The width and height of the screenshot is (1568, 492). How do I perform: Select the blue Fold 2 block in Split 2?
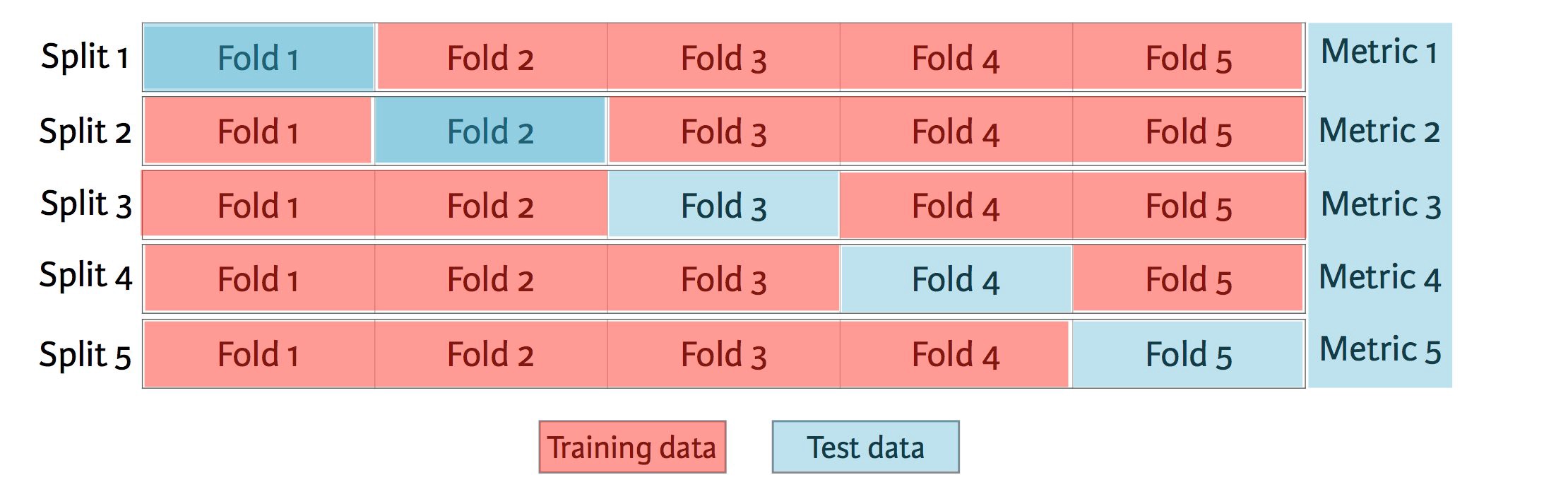pyautogui.click(x=489, y=131)
